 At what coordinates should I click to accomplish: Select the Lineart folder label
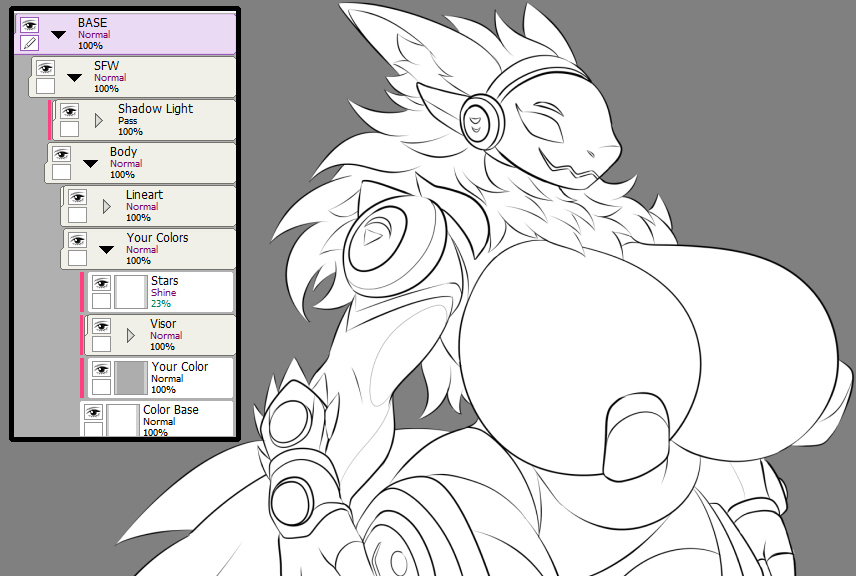click(x=144, y=194)
